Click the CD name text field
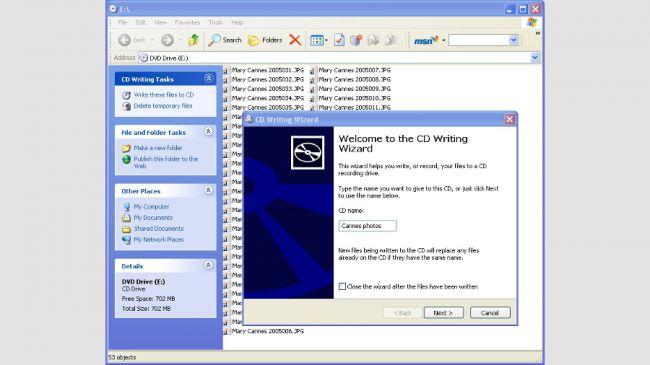Viewport: 650px width, 365px height. coord(367,226)
